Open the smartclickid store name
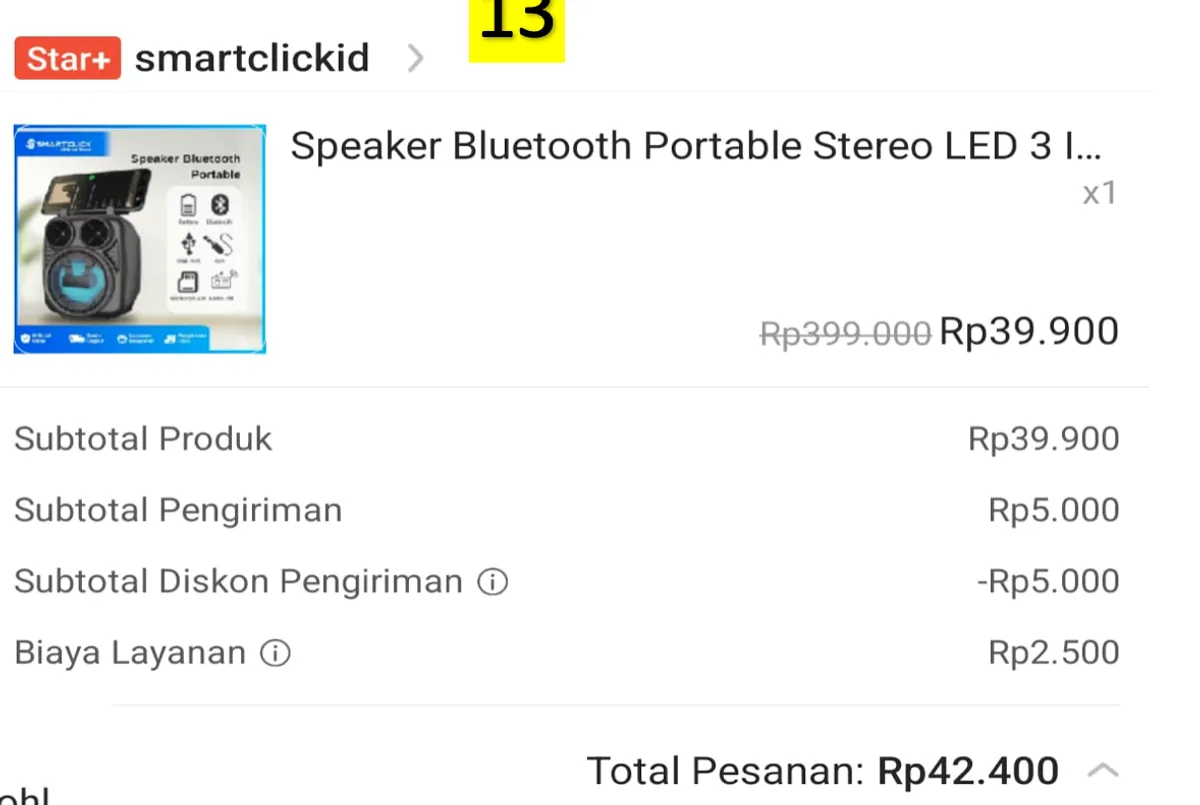The width and height of the screenshot is (1200, 805). pos(252,58)
